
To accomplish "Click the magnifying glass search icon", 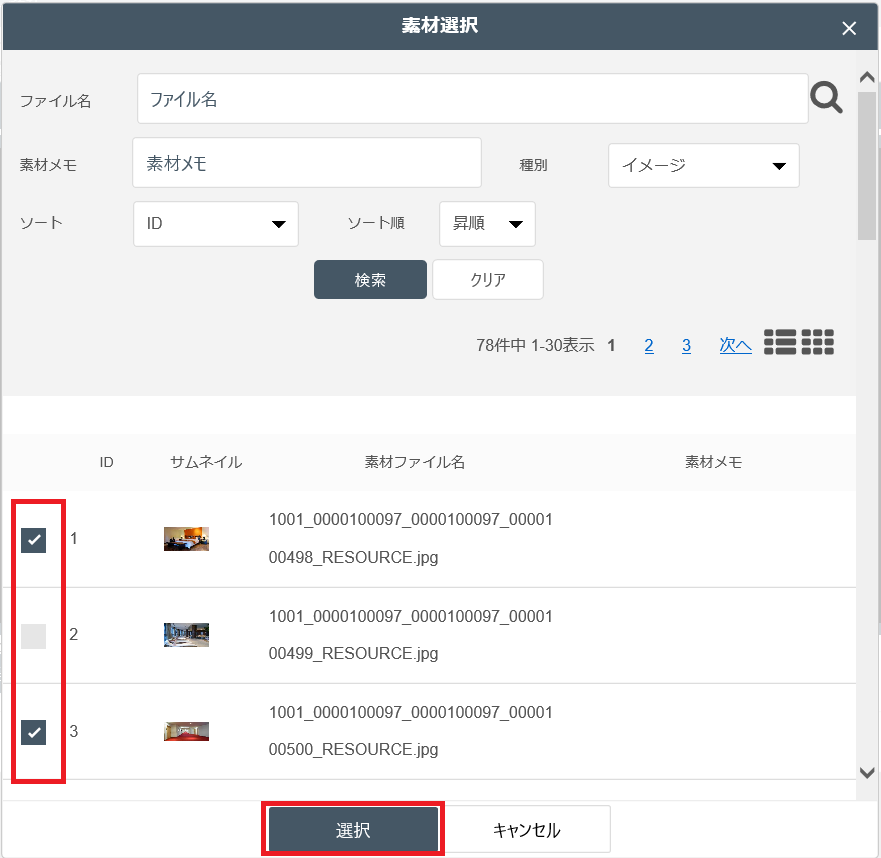I will tap(826, 98).
